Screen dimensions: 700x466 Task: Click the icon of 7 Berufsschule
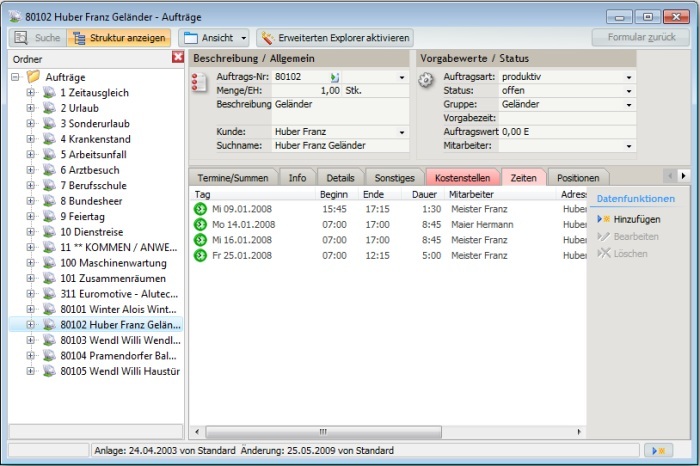[x=49, y=185]
